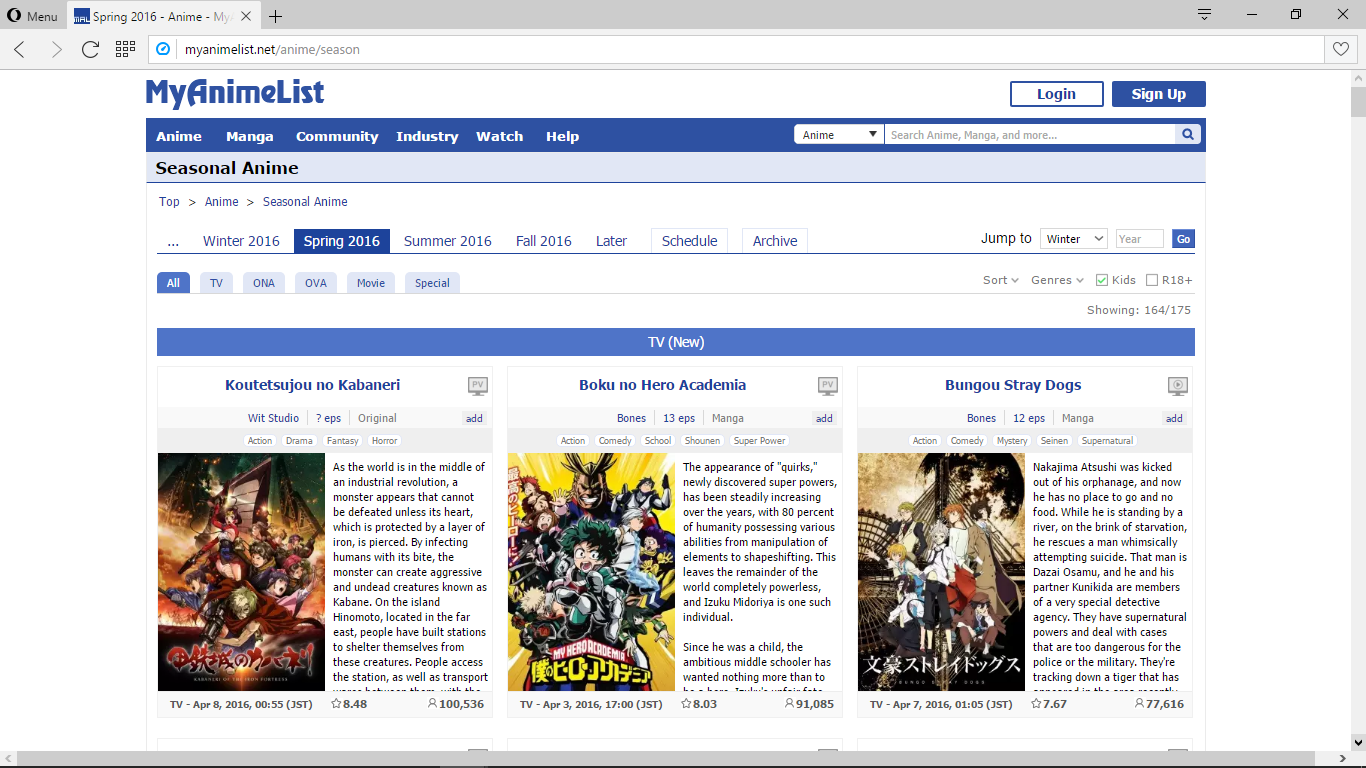Click the browser address bar
1366x768 pixels.
(750, 49)
